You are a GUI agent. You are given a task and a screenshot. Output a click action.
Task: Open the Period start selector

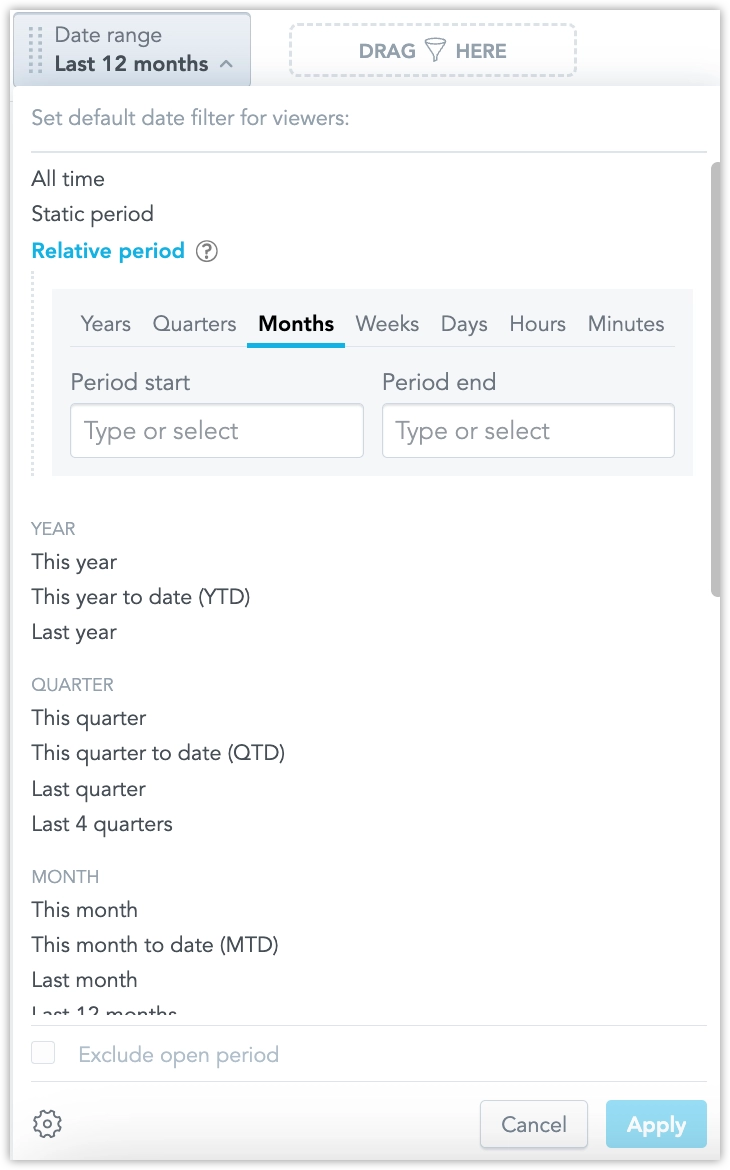tap(216, 430)
